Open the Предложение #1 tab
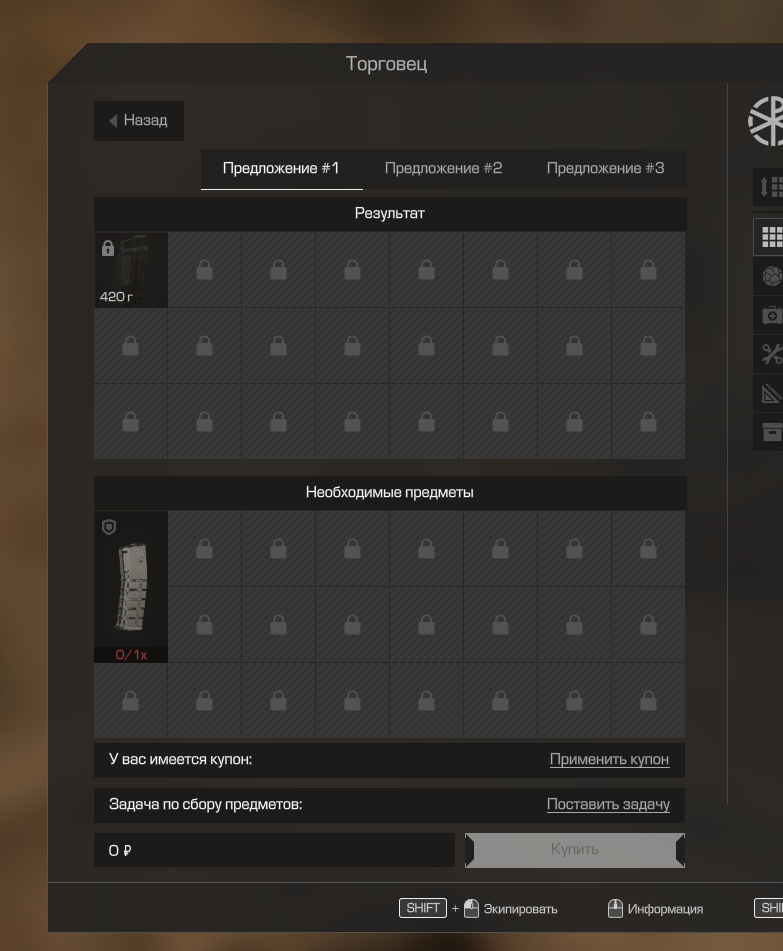 pyautogui.click(x=281, y=169)
